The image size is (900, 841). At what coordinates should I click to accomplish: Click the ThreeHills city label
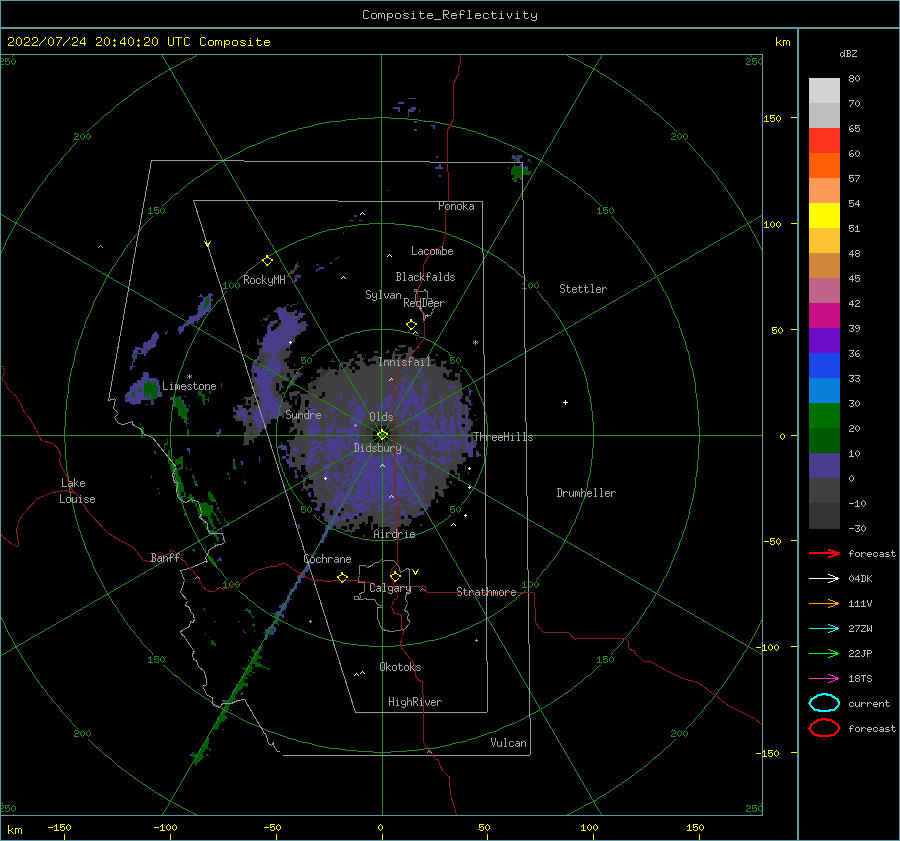[x=503, y=437]
